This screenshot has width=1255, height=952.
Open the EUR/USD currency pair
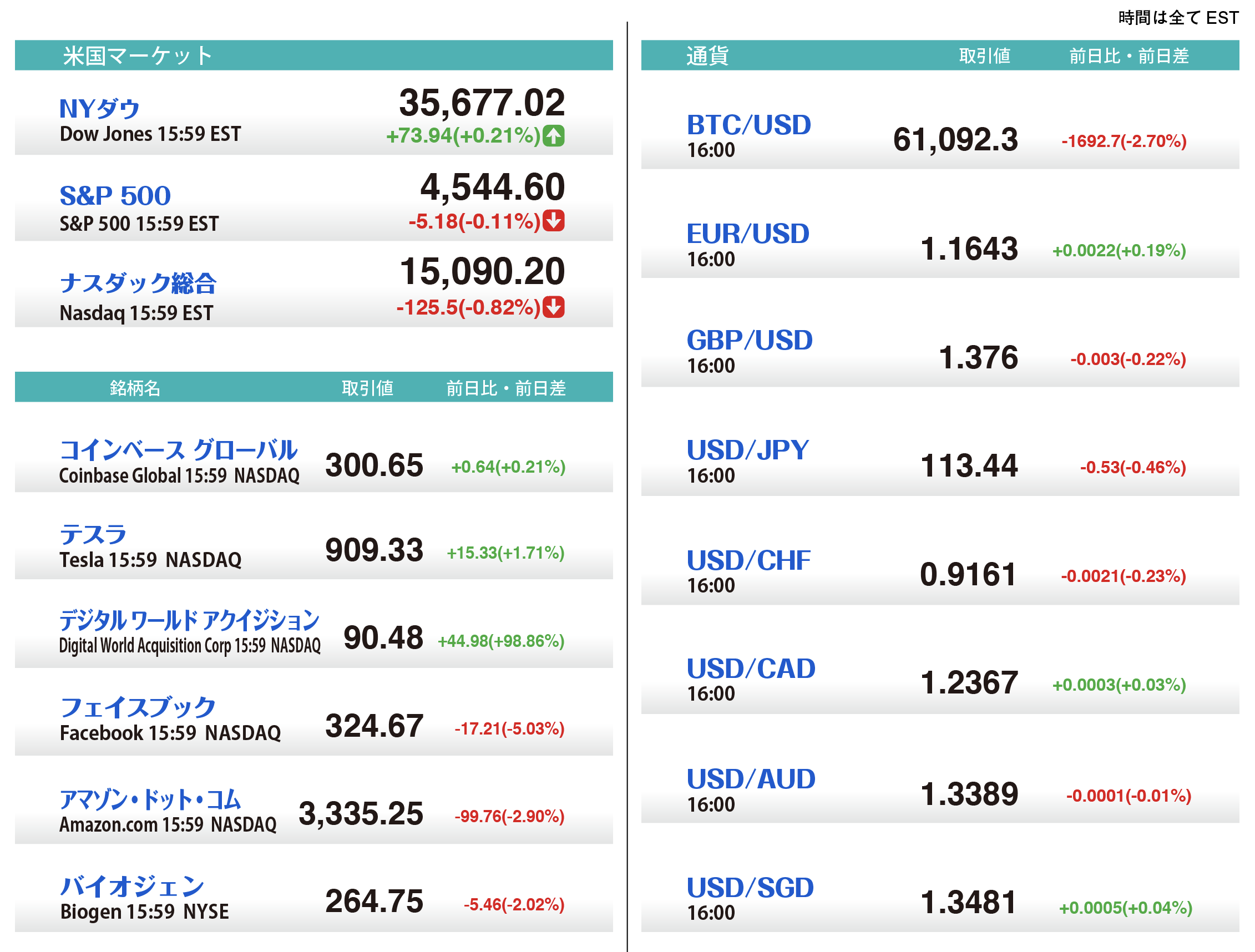pyautogui.click(x=747, y=234)
